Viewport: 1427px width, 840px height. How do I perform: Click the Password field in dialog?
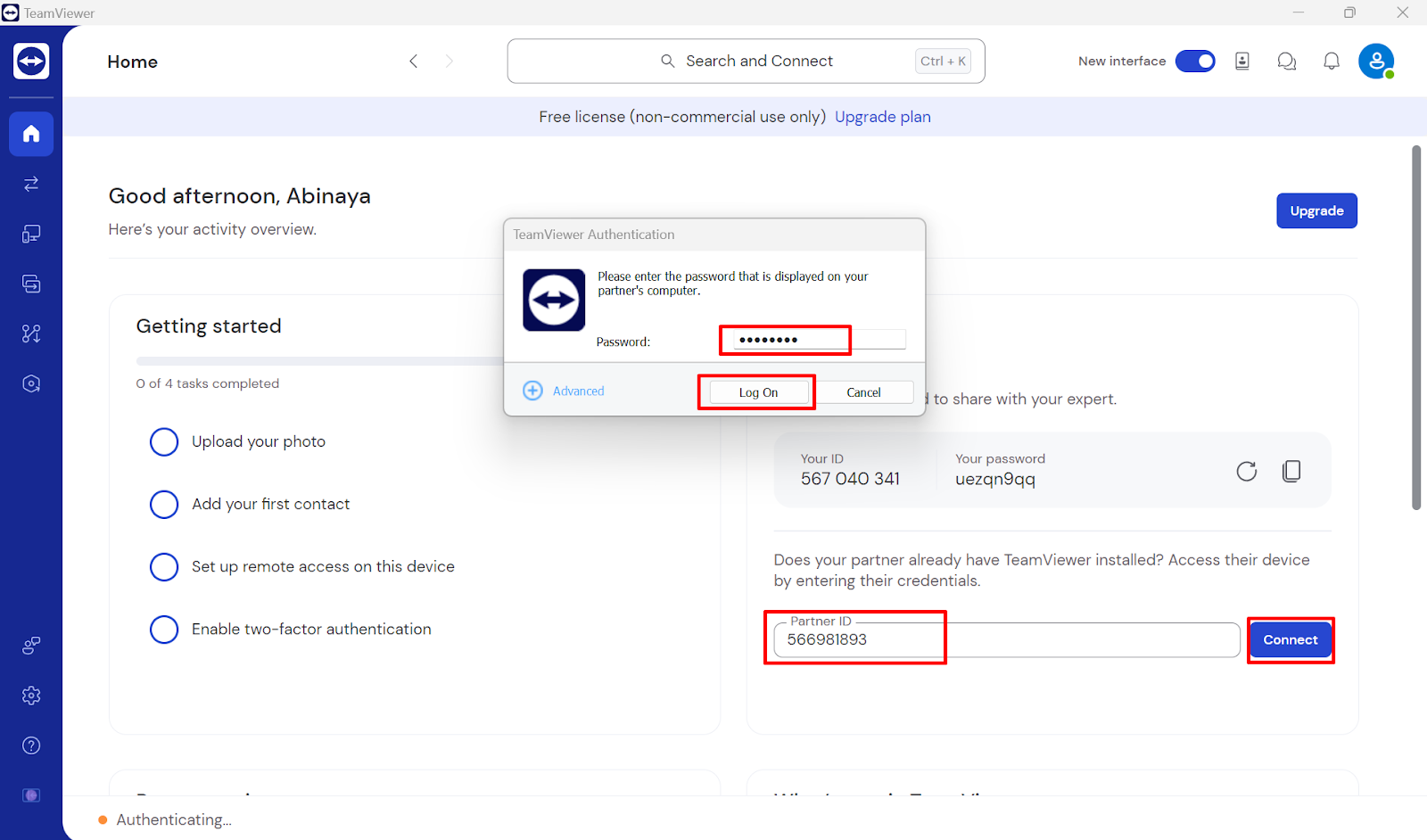click(820, 340)
